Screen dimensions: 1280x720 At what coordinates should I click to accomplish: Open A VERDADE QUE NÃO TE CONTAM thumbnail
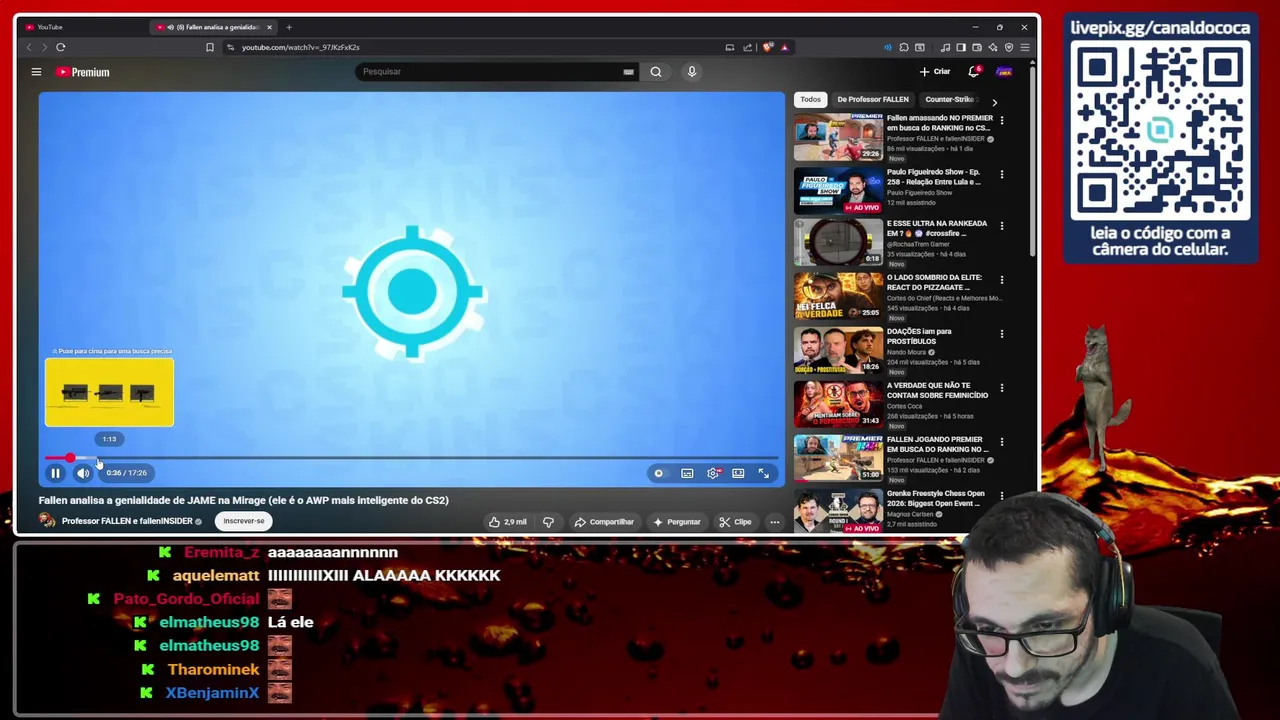[838, 404]
